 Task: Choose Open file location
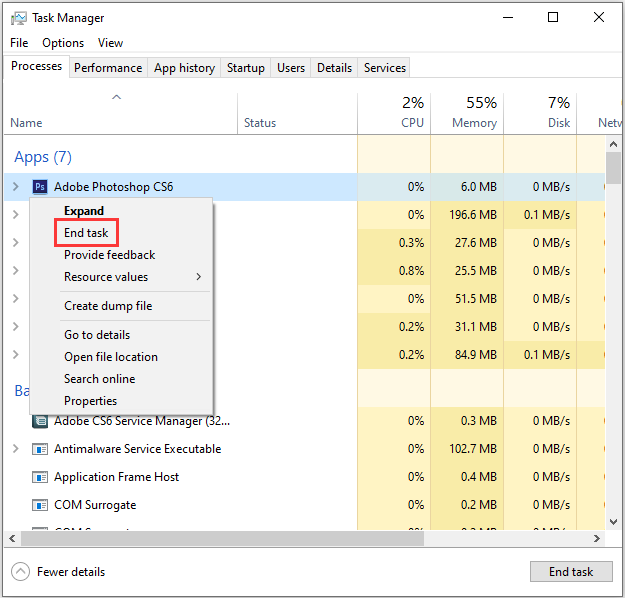pos(111,356)
